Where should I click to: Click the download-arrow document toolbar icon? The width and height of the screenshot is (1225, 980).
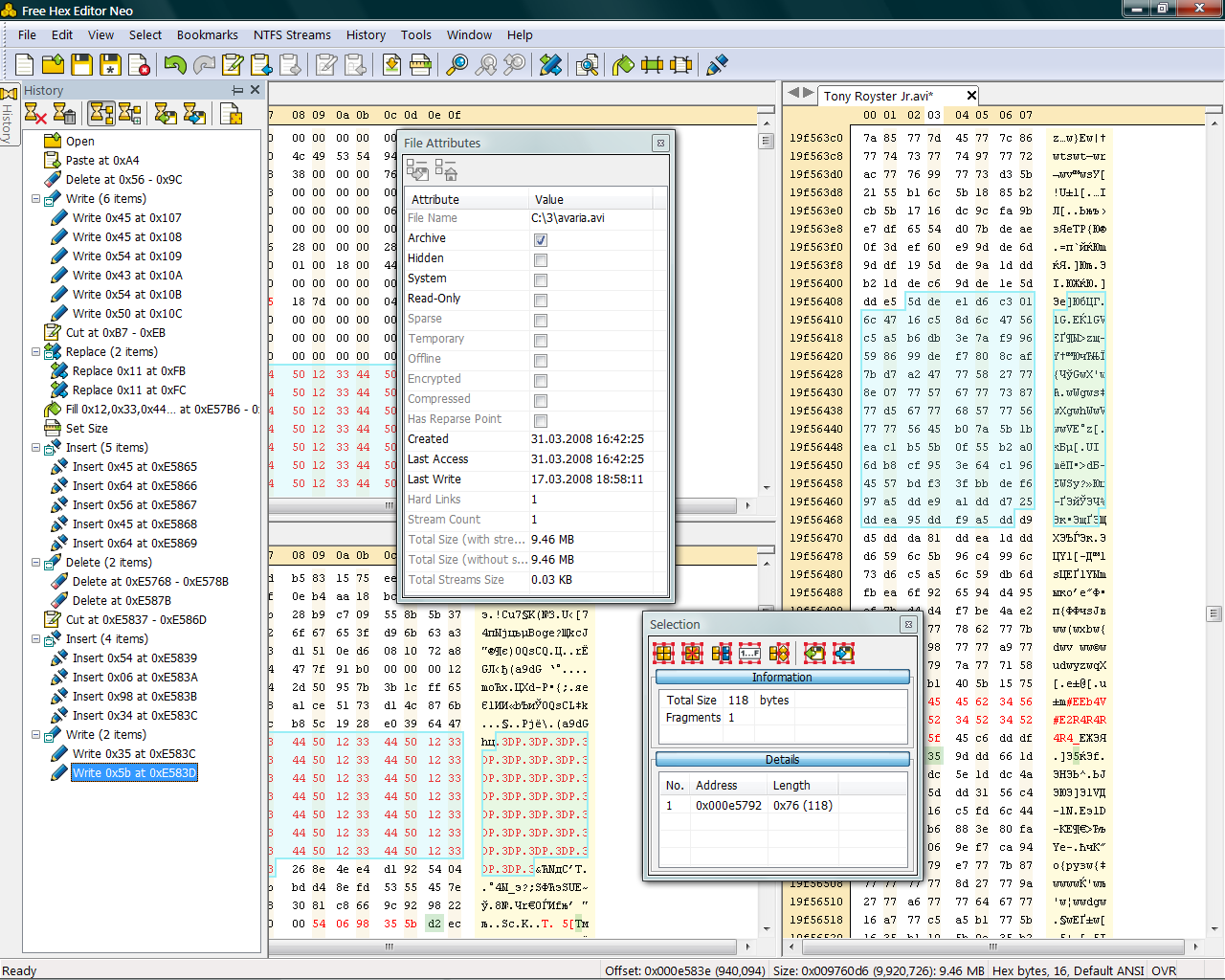[x=391, y=64]
